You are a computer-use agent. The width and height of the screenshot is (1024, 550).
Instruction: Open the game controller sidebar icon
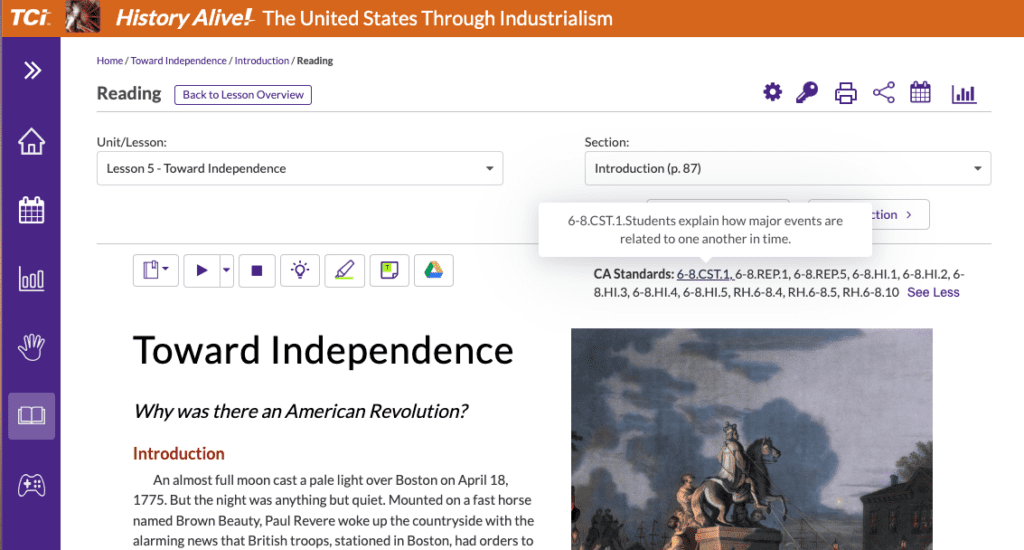(x=31, y=485)
